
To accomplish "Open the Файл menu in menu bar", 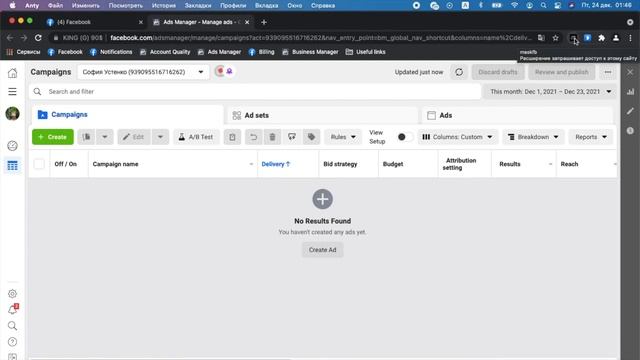I will (x=55, y=5).
